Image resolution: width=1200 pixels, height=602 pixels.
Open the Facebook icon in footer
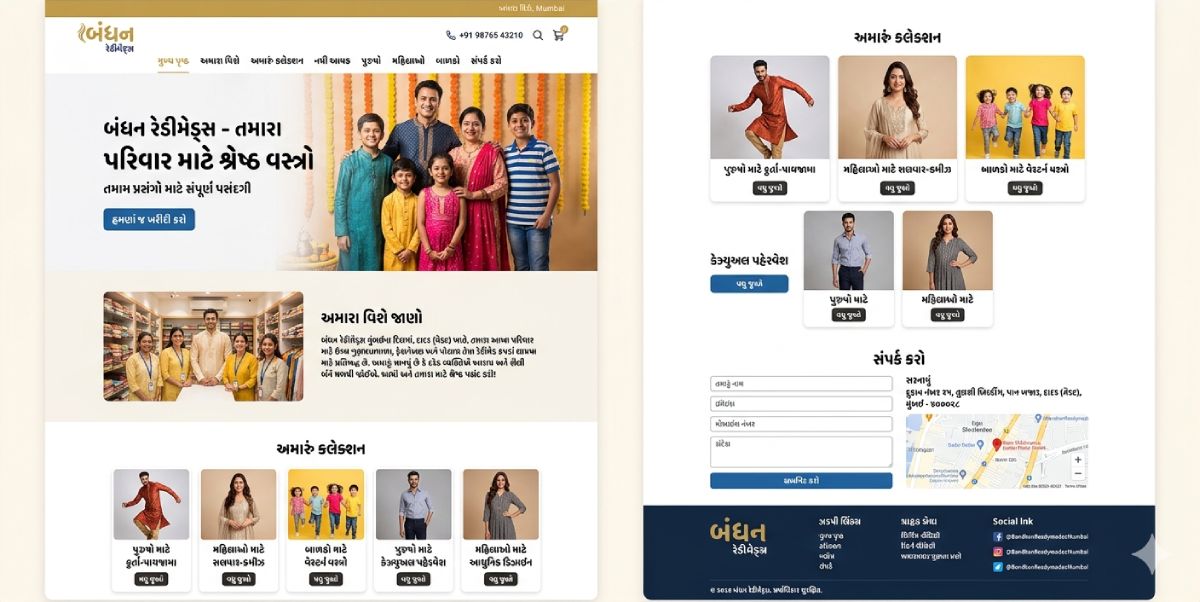[998, 537]
